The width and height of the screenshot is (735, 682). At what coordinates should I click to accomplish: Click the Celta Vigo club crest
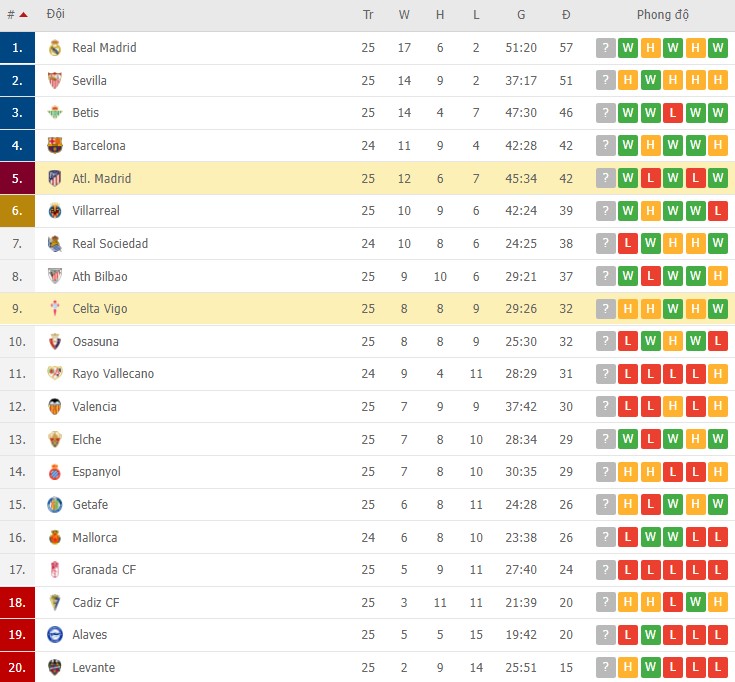[55, 309]
